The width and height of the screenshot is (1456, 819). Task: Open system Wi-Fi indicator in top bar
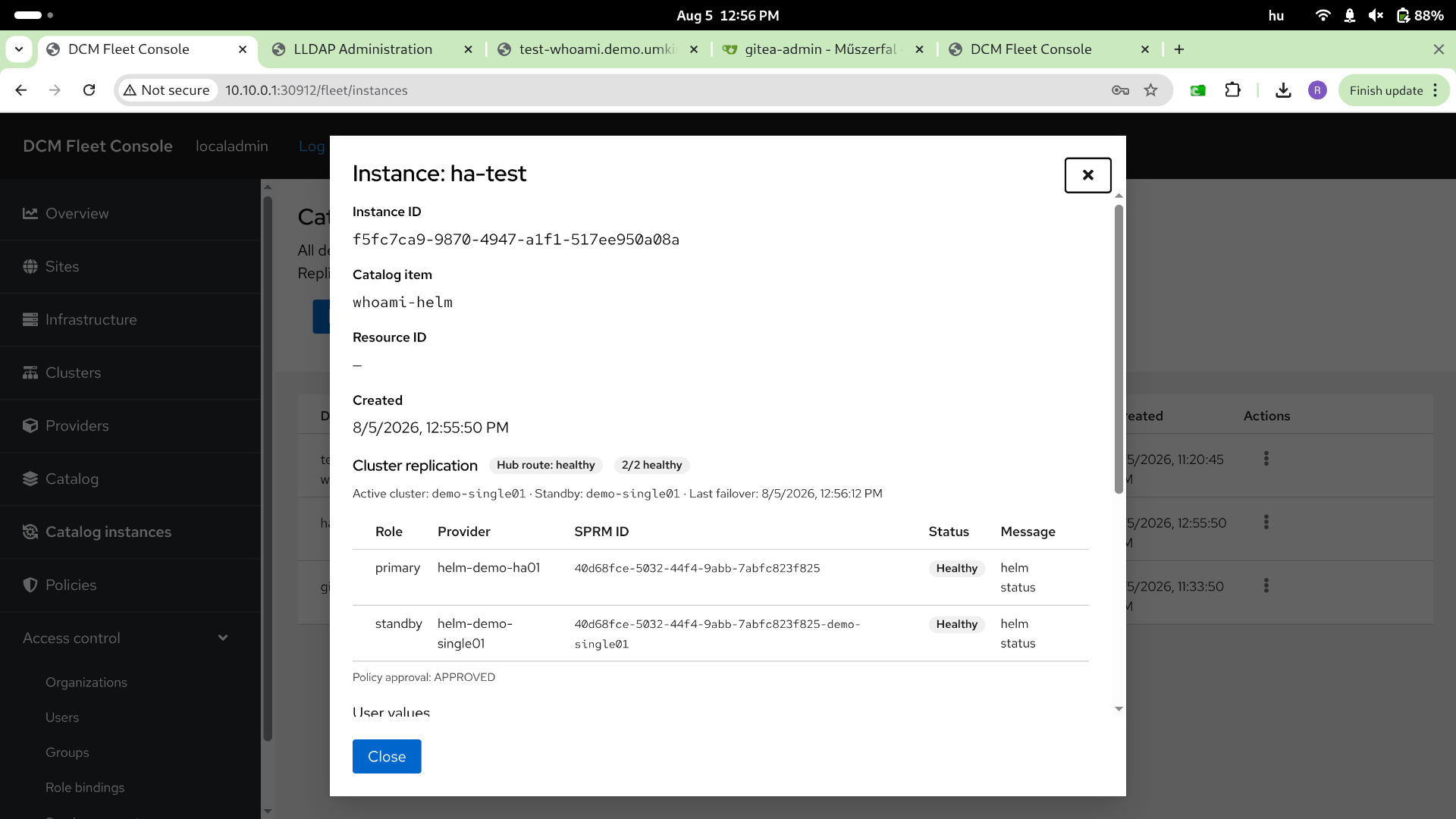click(x=1323, y=15)
